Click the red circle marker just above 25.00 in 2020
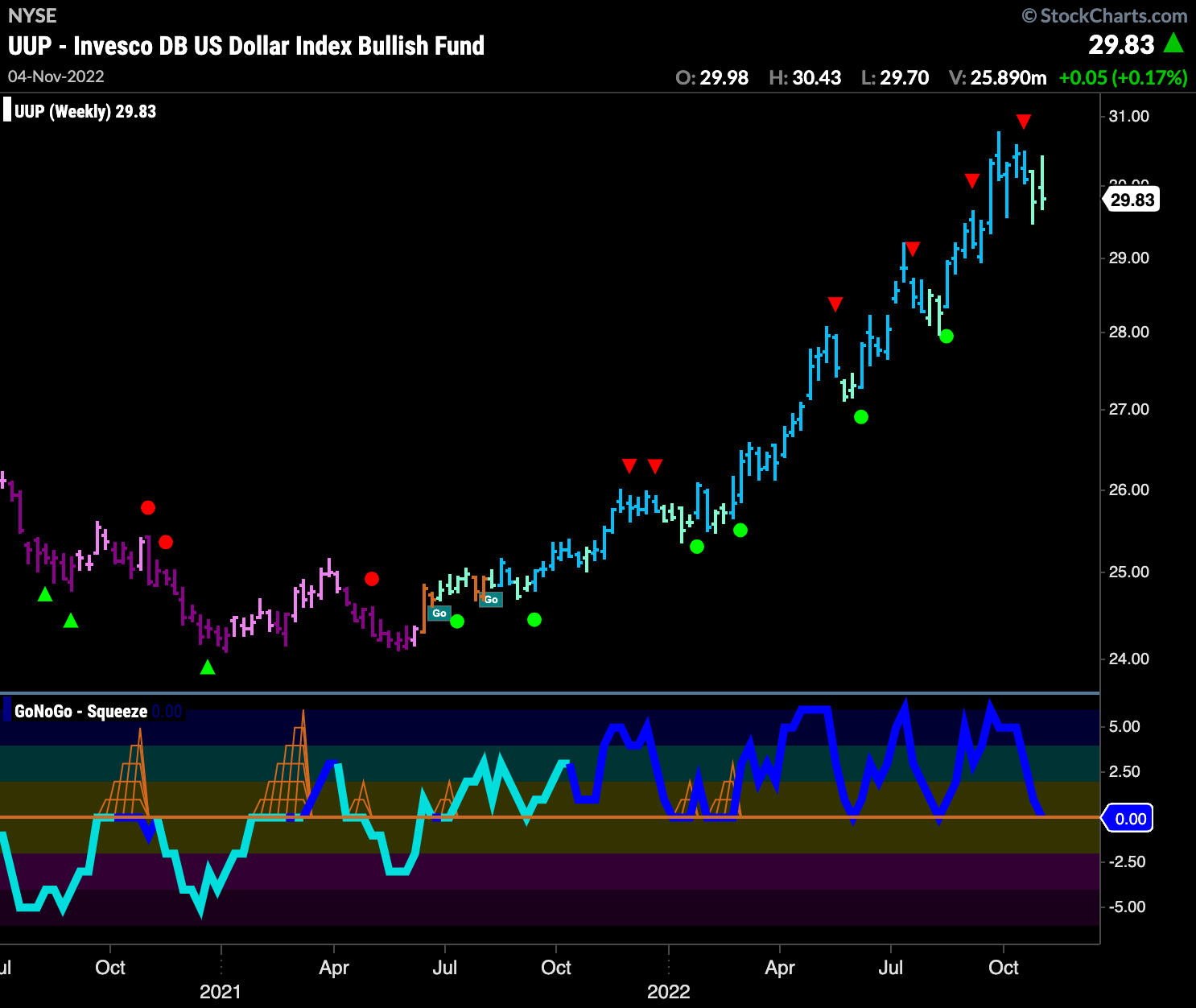1196x1008 pixels. coord(166,543)
